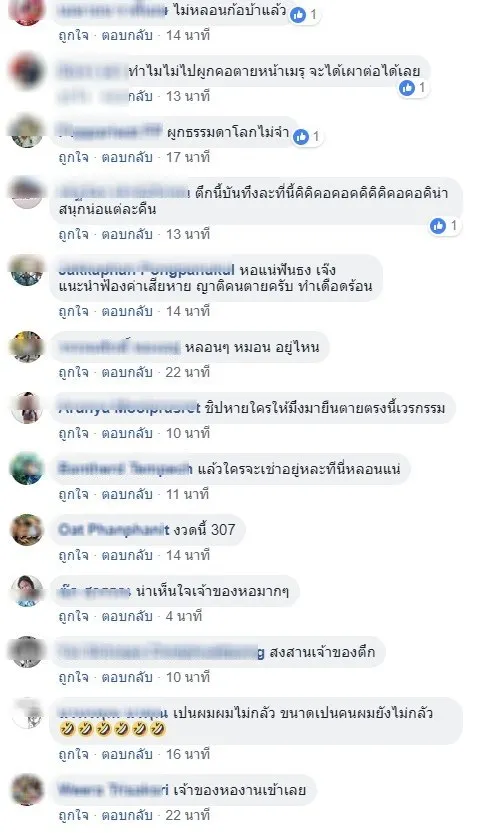Open avatar of commenter who wrote งวดนี้ 307
This screenshot has width=495, height=833.
(x=27, y=530)
